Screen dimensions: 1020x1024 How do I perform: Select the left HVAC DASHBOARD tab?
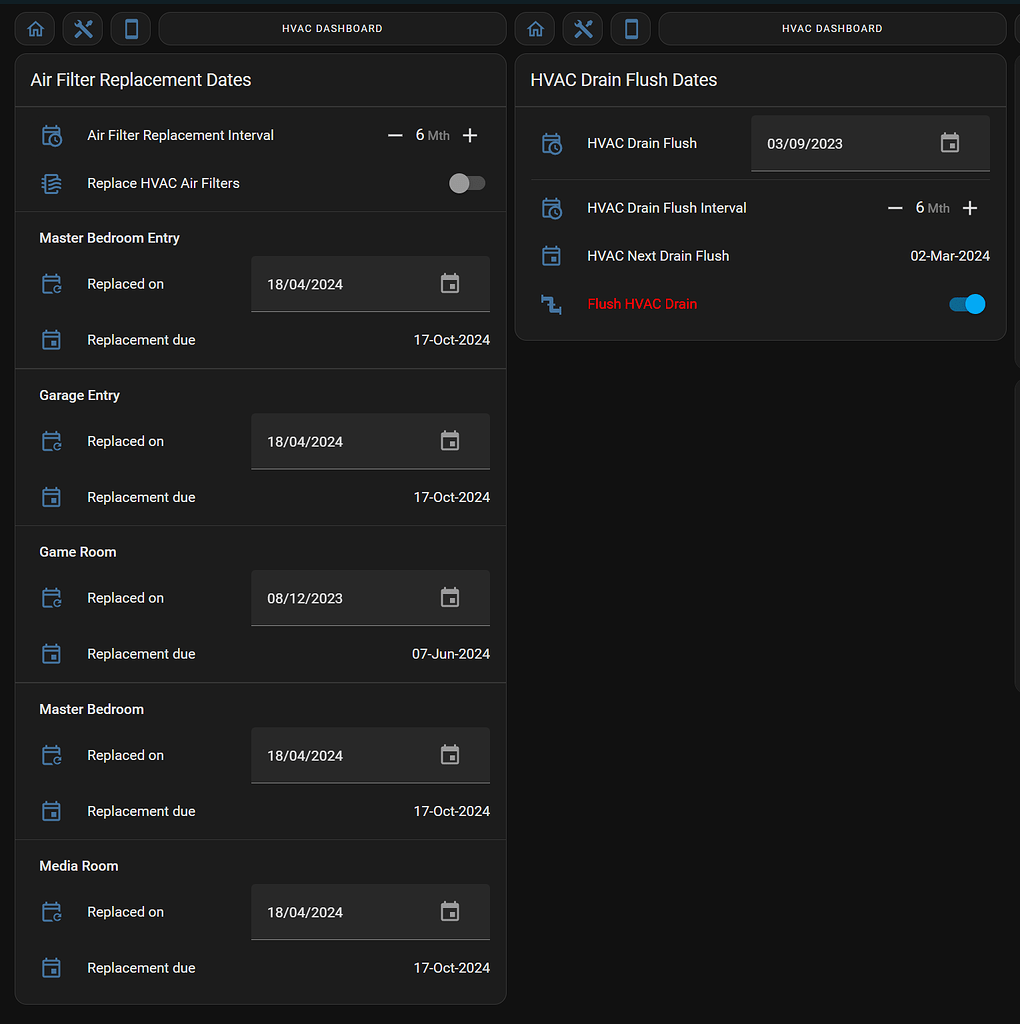point(331,28)
